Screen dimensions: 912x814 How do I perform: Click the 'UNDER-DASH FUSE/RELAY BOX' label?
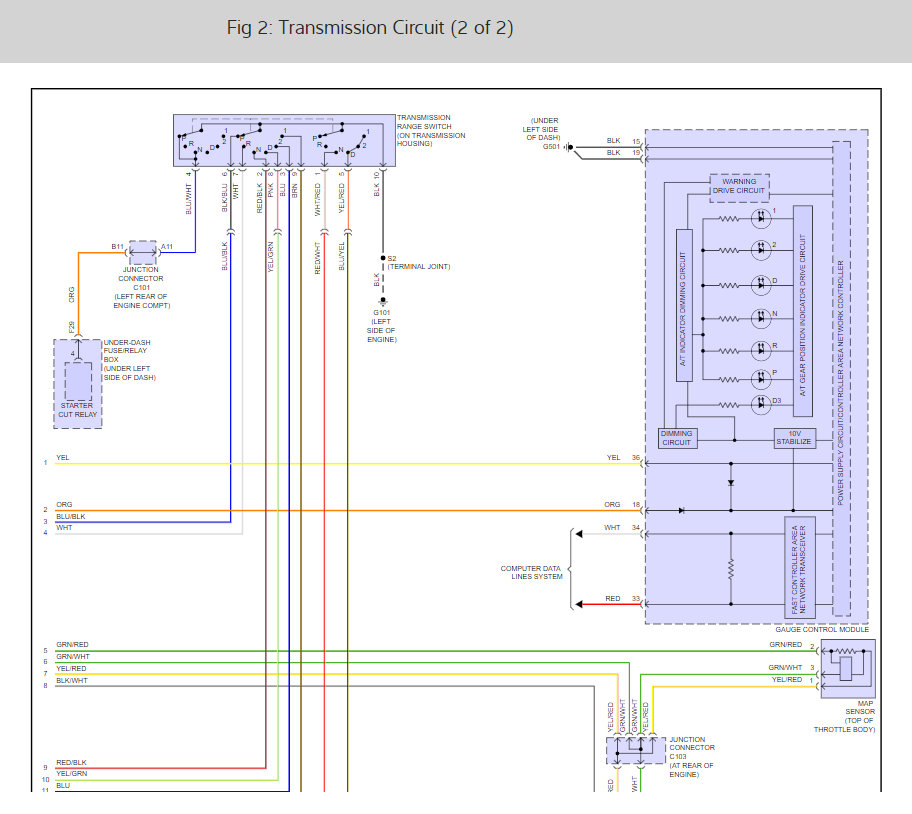point(126,351)
